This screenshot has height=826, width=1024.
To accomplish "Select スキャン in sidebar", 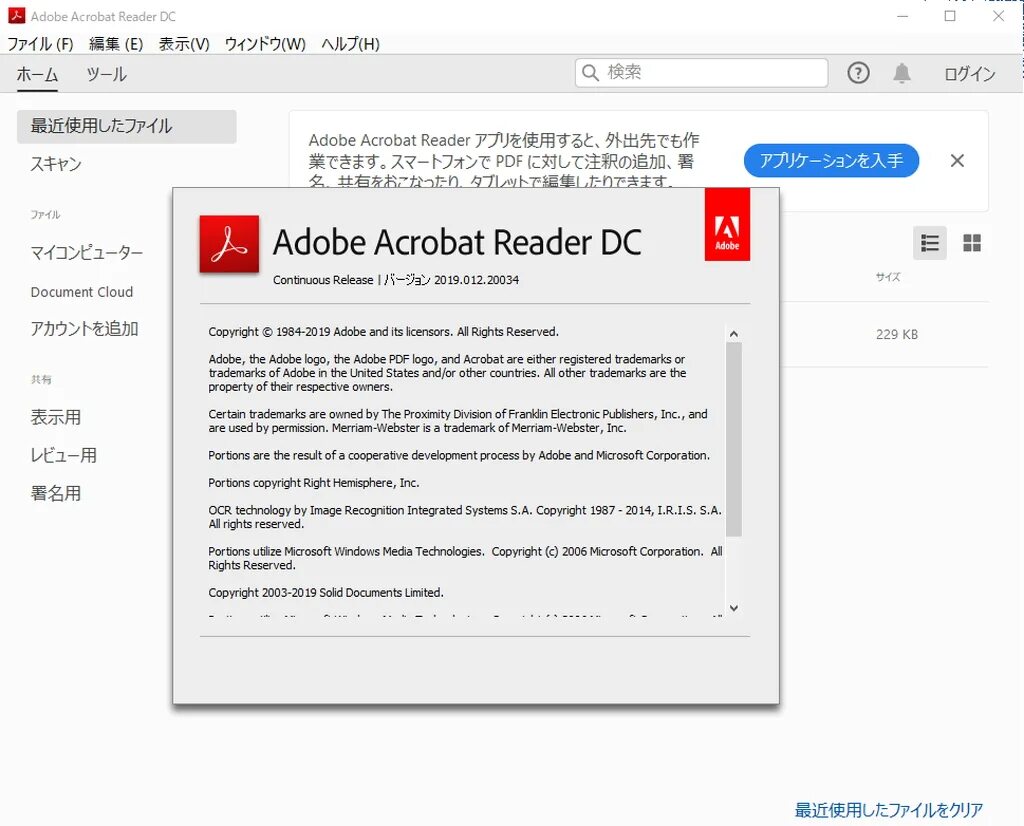I will 56,163.
